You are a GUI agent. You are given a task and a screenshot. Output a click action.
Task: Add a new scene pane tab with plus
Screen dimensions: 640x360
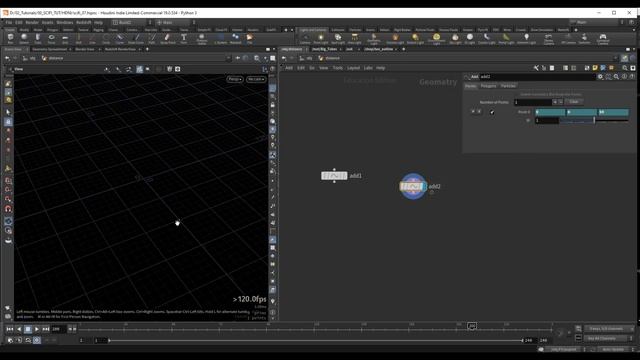(147, 49)
